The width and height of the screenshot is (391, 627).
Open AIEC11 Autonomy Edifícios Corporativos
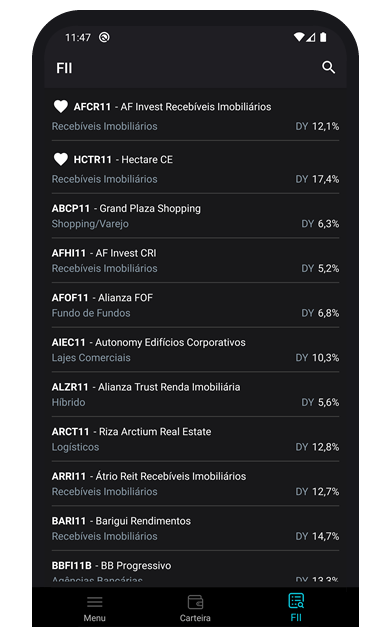[196, 350]
